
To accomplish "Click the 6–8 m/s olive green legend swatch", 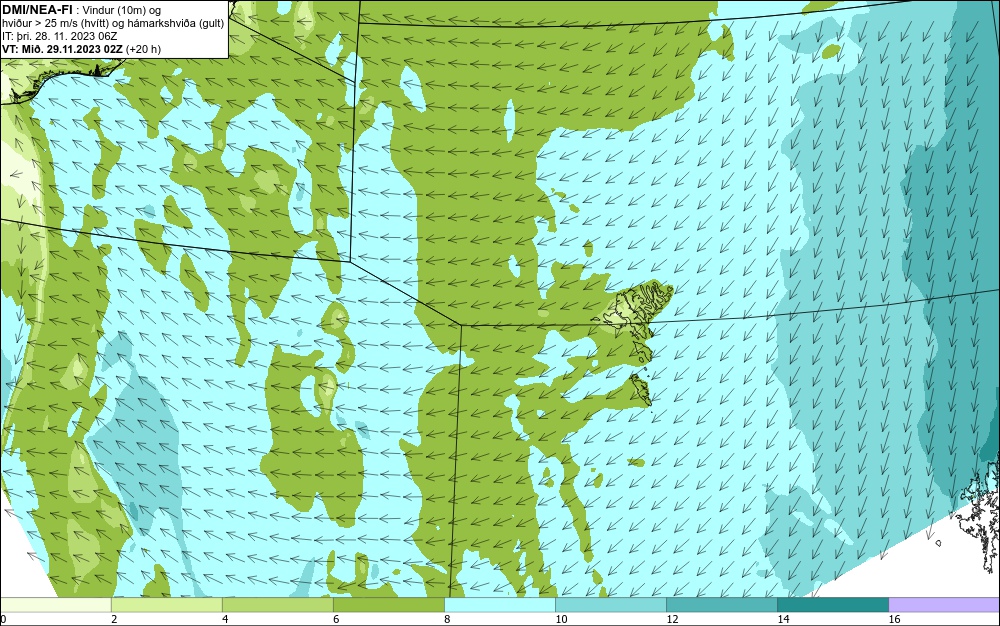I will point(388,605).
